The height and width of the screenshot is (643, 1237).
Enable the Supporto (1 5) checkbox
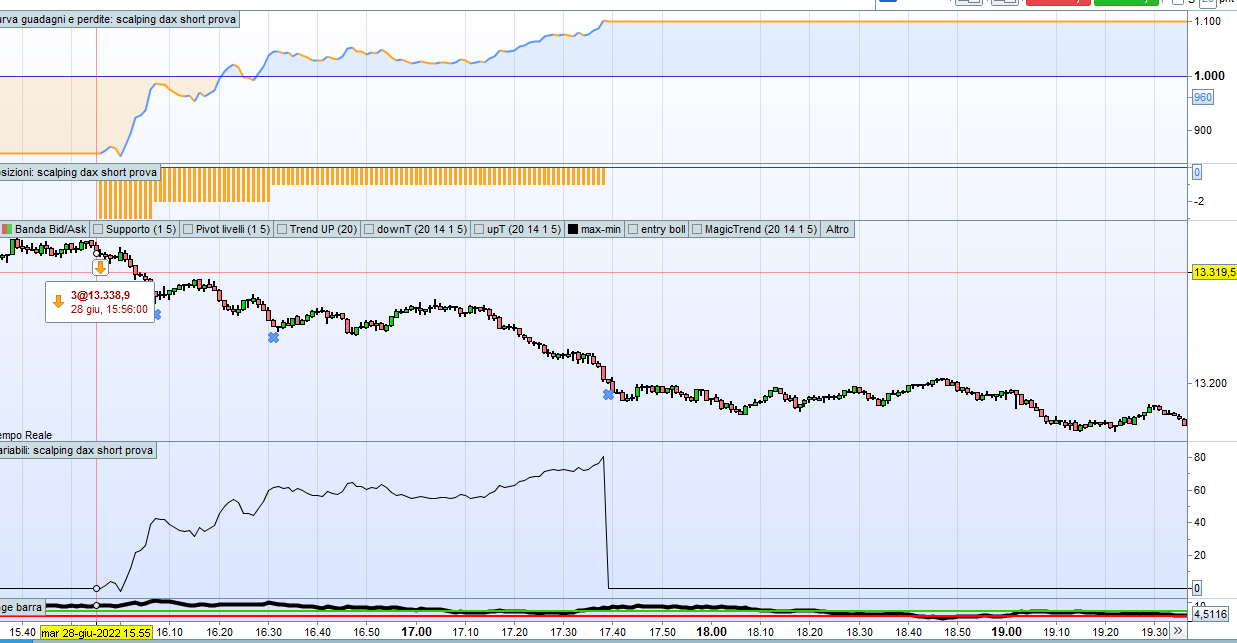pos(98,230)
